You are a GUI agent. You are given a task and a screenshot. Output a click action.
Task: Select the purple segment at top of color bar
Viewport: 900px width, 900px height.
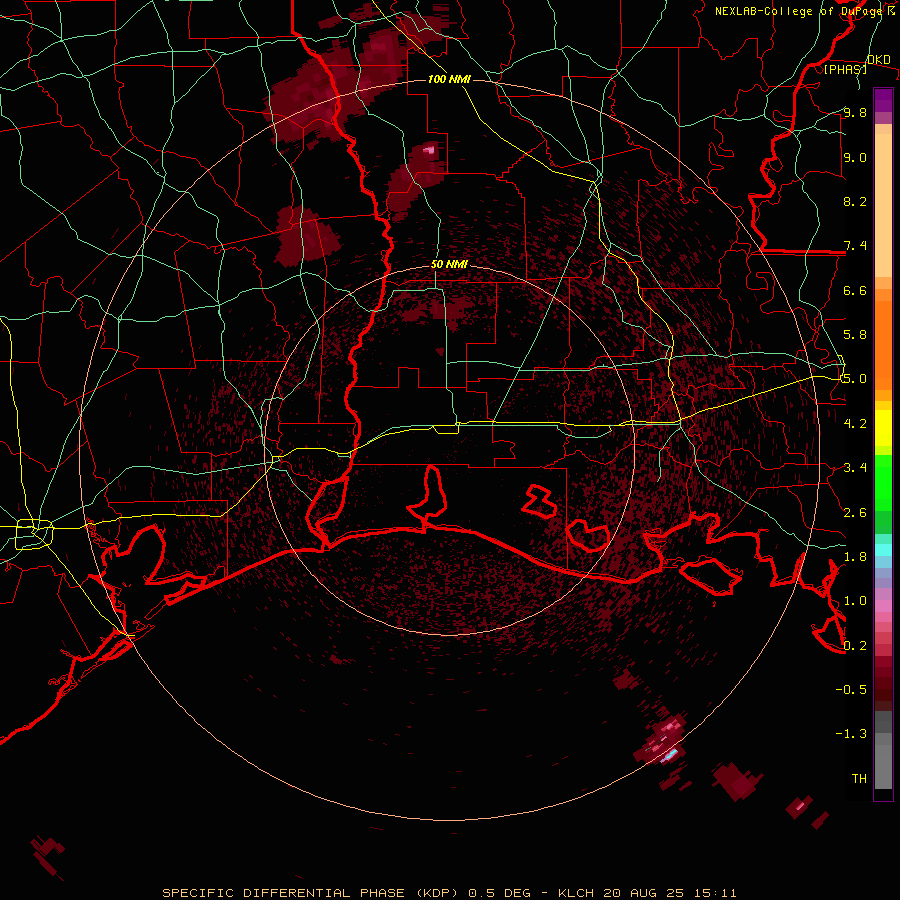(x=883, y=100)
